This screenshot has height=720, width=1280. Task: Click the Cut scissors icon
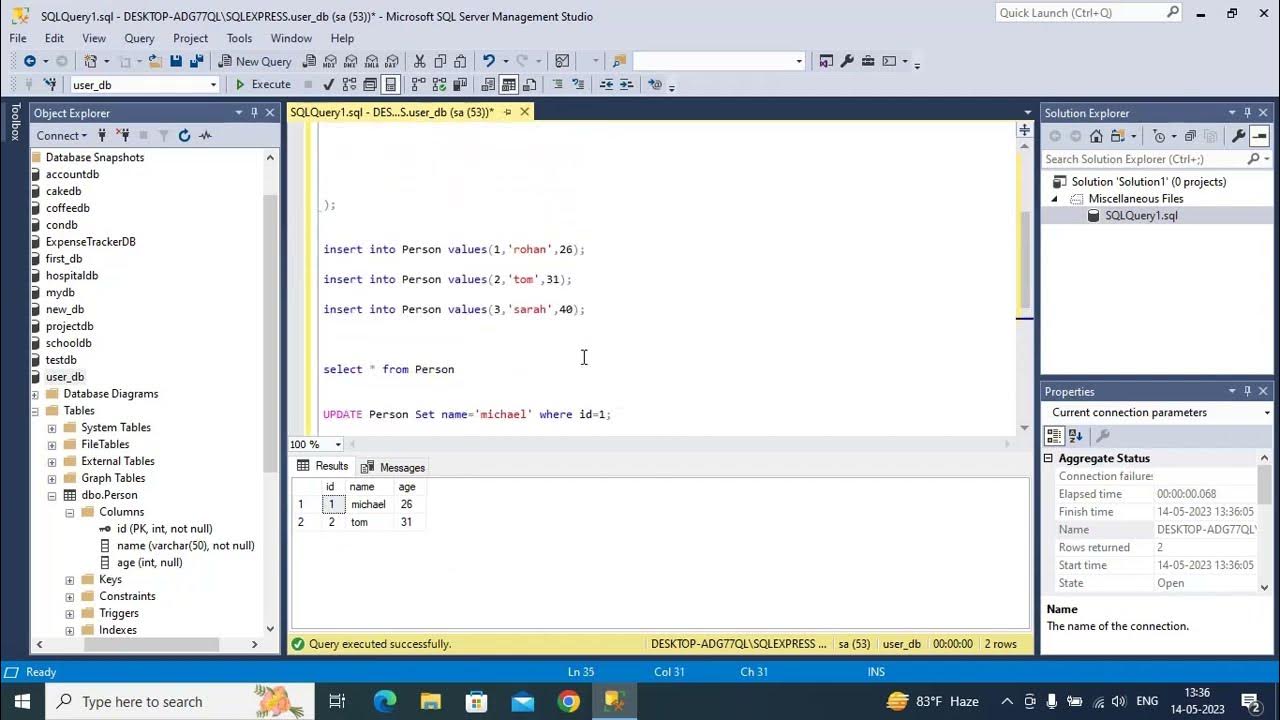pos(420,61)
